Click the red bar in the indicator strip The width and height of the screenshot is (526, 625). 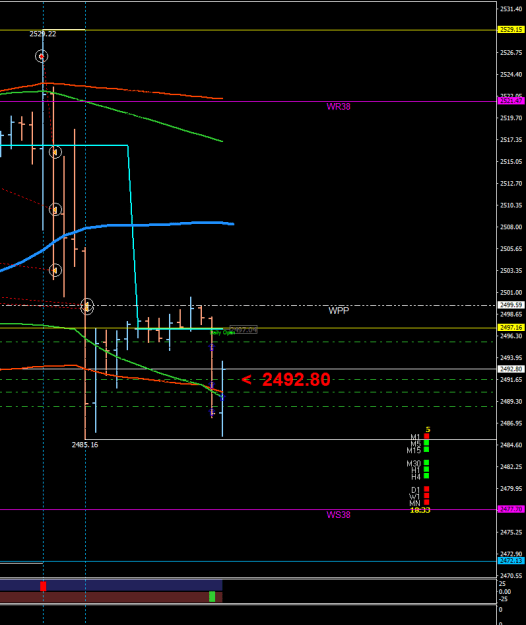point(43,586)
